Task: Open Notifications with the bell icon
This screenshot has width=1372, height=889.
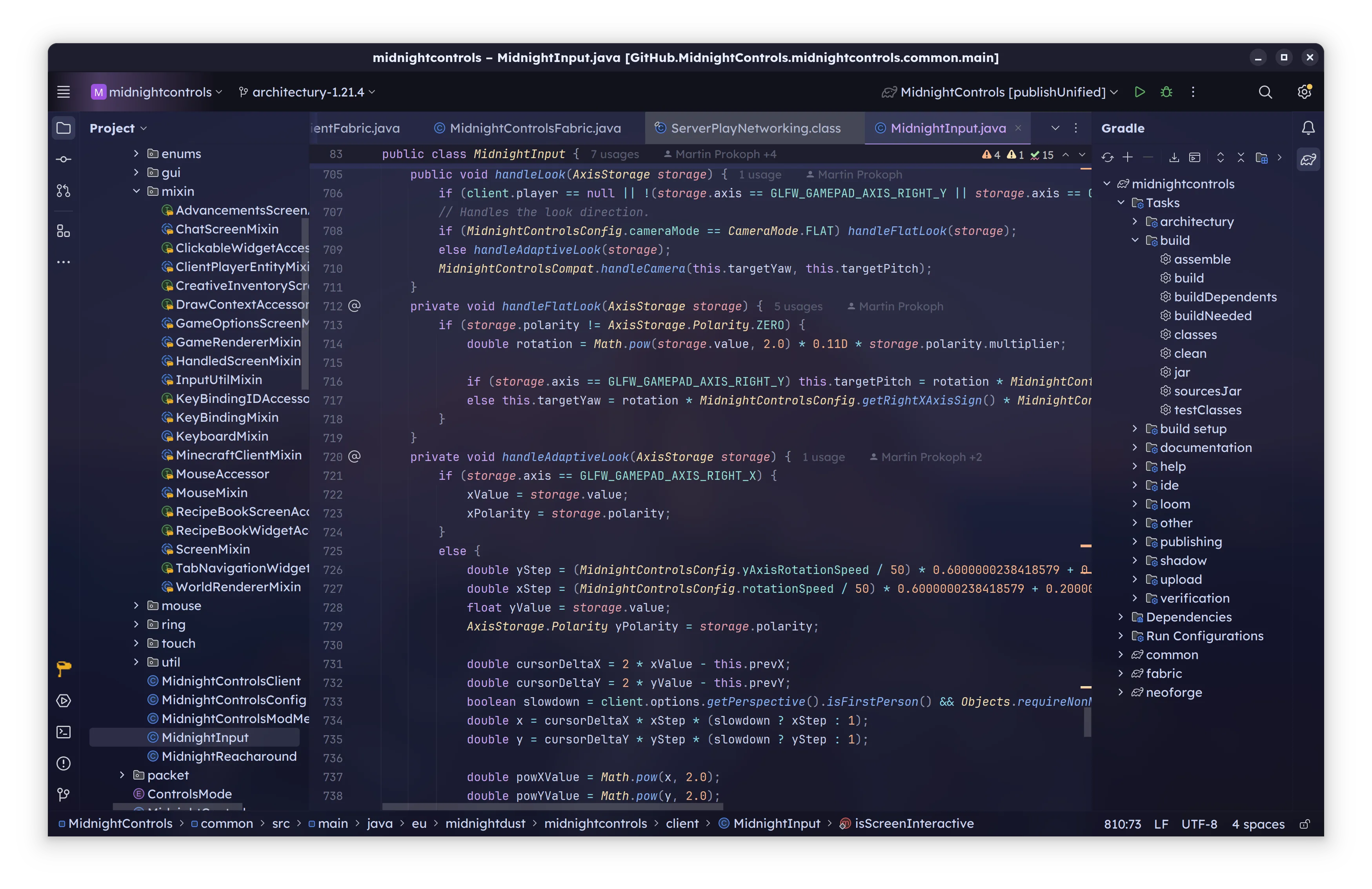Action: [x=1308, y=128]
